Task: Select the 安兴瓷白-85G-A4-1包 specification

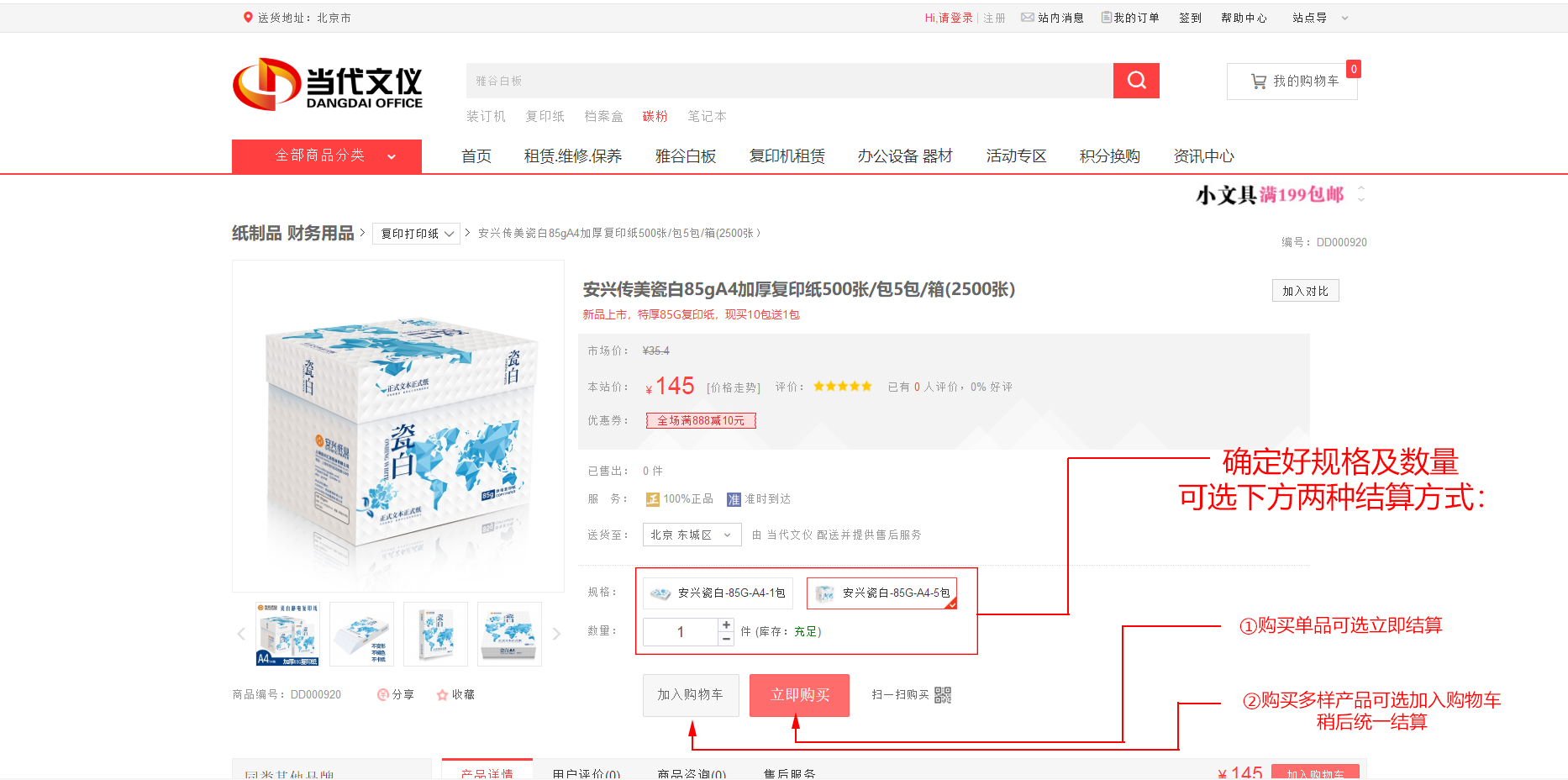Action: coord(718,593)
